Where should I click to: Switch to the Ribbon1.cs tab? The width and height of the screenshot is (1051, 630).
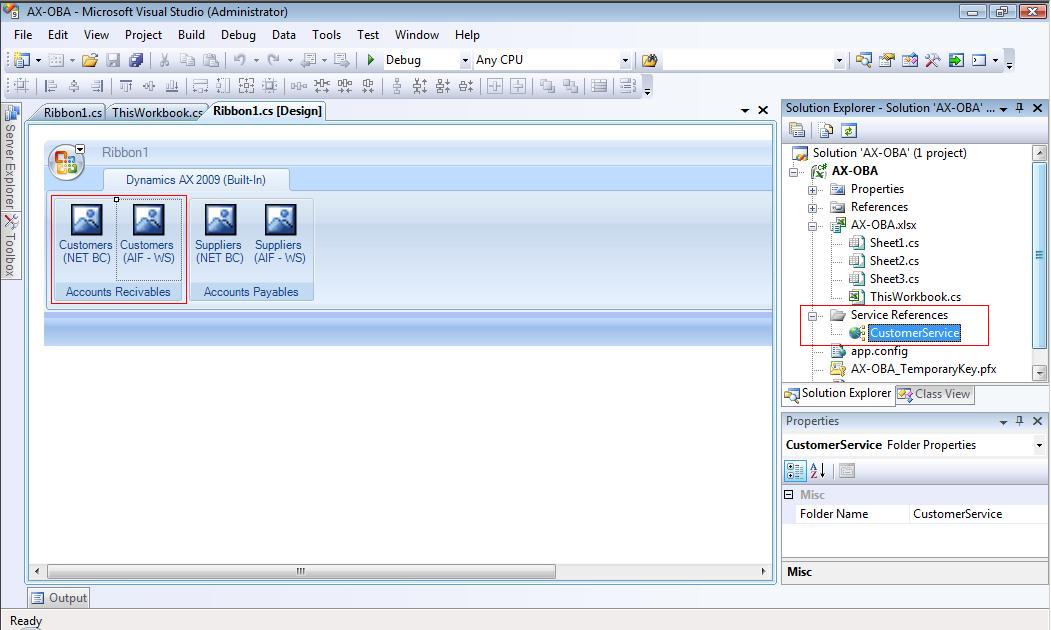point(72,113)
